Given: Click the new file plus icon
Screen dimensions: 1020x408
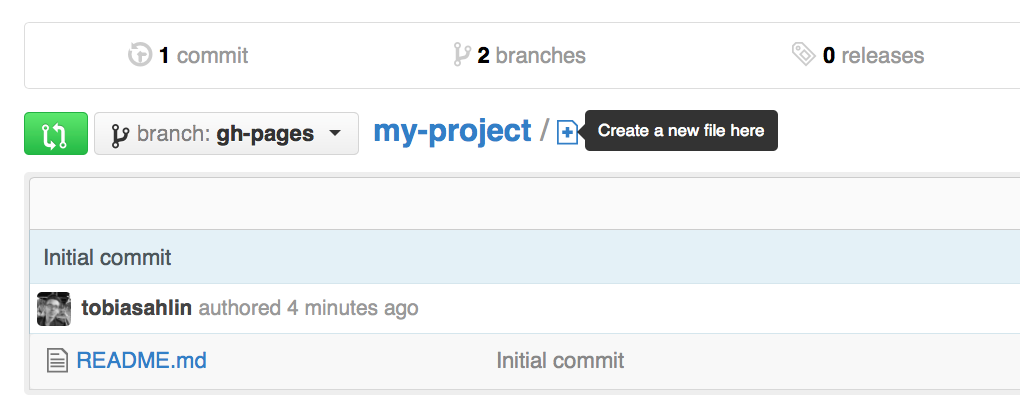Looking at the screenshot, I should point(567,133).
